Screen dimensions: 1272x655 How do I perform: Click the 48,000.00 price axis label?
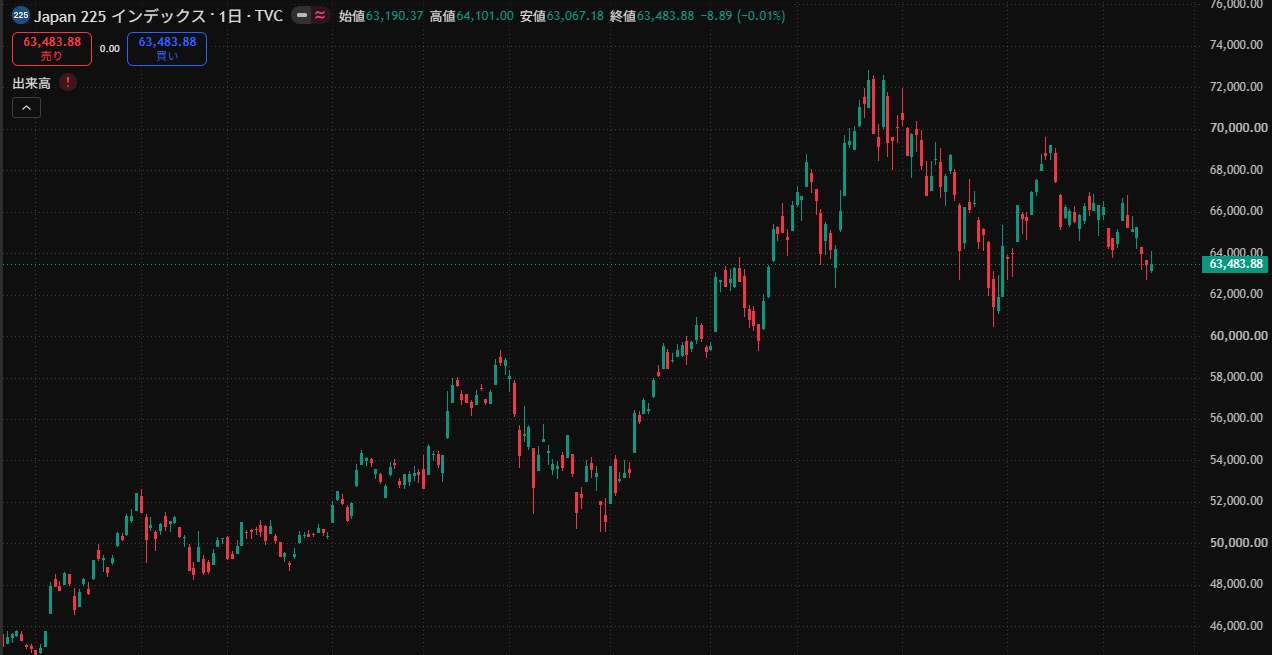click(1238, 584)
